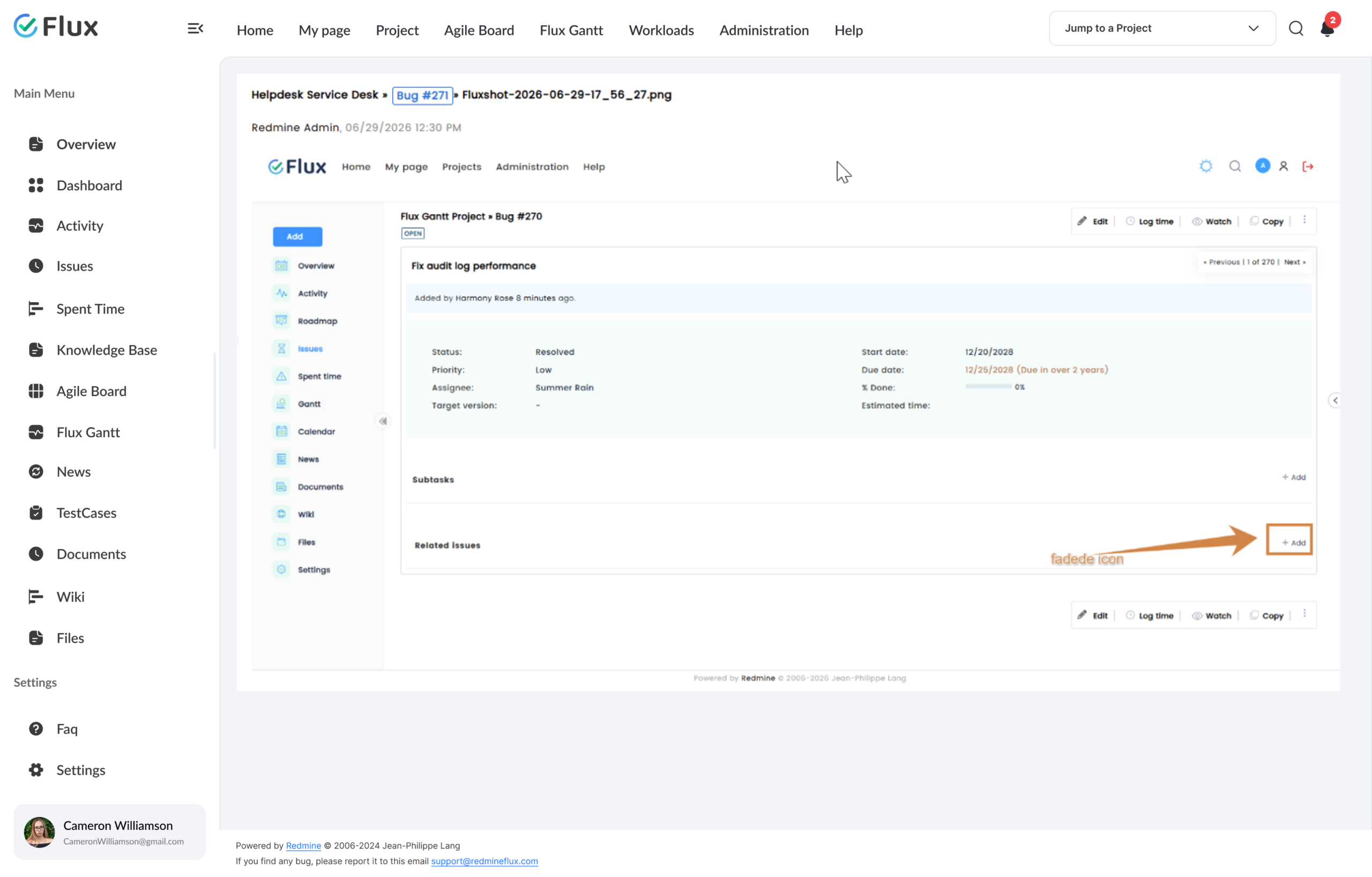Open the search magnifier icon in the header
This screenshot has width=1372, height=877.
click(x=1296, y=28)
